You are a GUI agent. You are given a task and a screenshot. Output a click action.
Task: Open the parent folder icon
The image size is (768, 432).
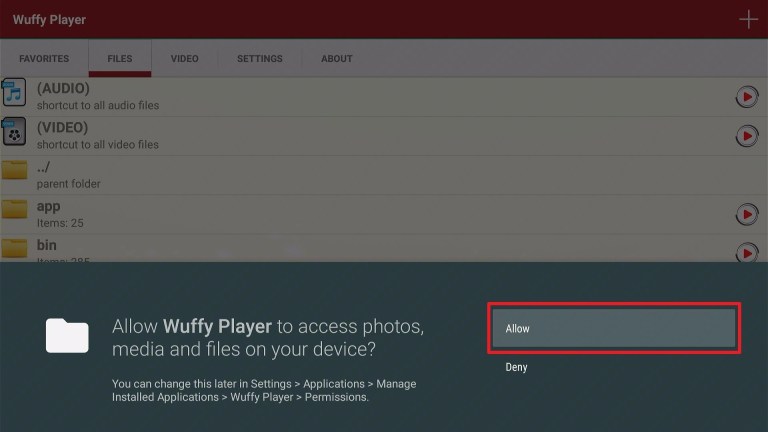click(14, 169)
